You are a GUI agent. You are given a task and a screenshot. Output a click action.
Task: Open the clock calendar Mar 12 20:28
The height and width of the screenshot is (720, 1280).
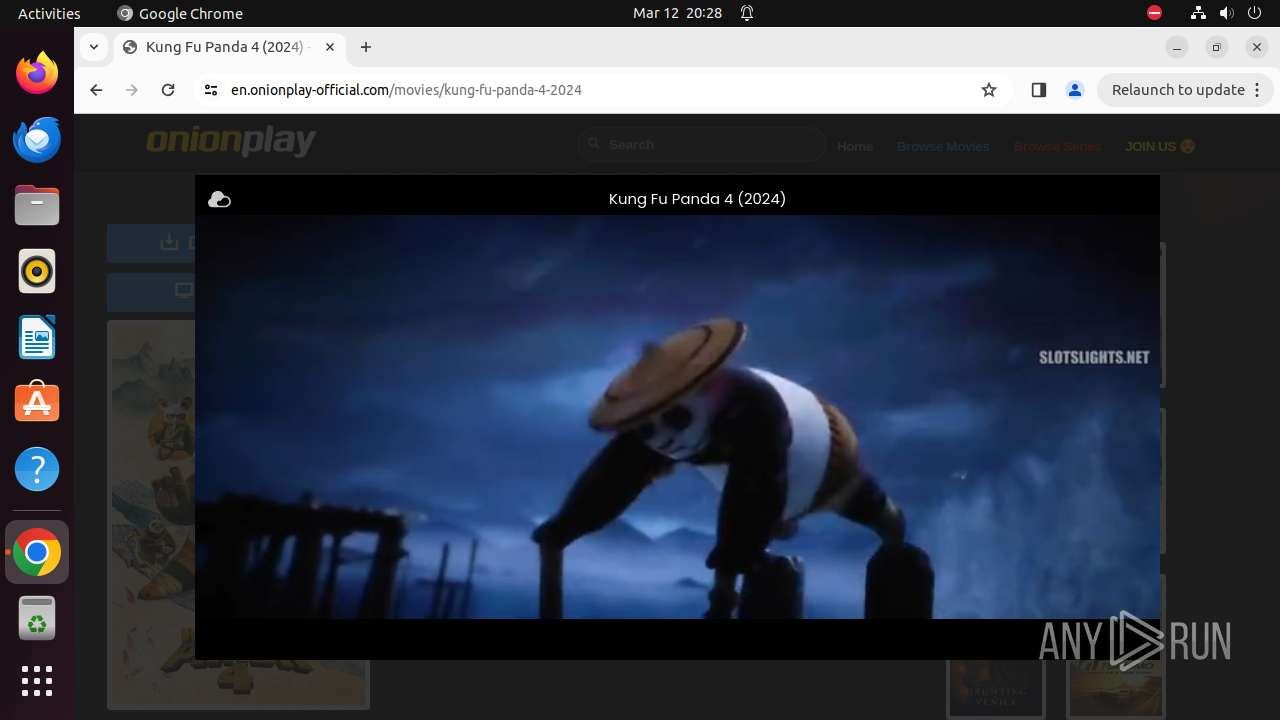(677, 13)
